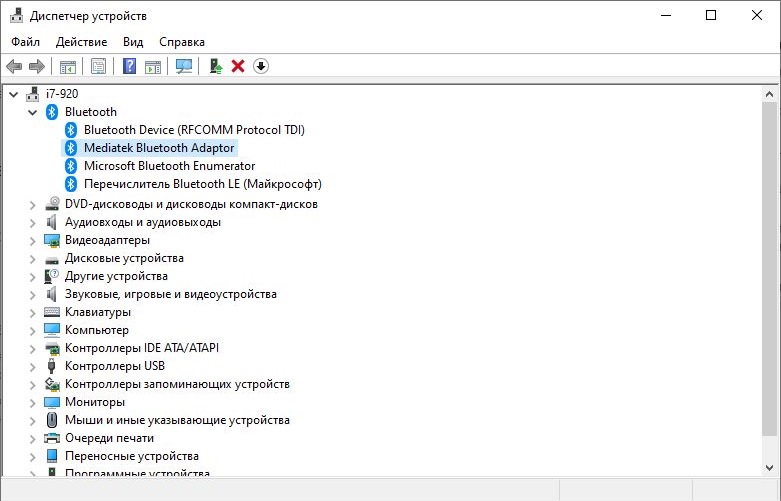Toggle the action pane toolbar icon
Screen dimensions: 781x501
click(x=153, y=66)
